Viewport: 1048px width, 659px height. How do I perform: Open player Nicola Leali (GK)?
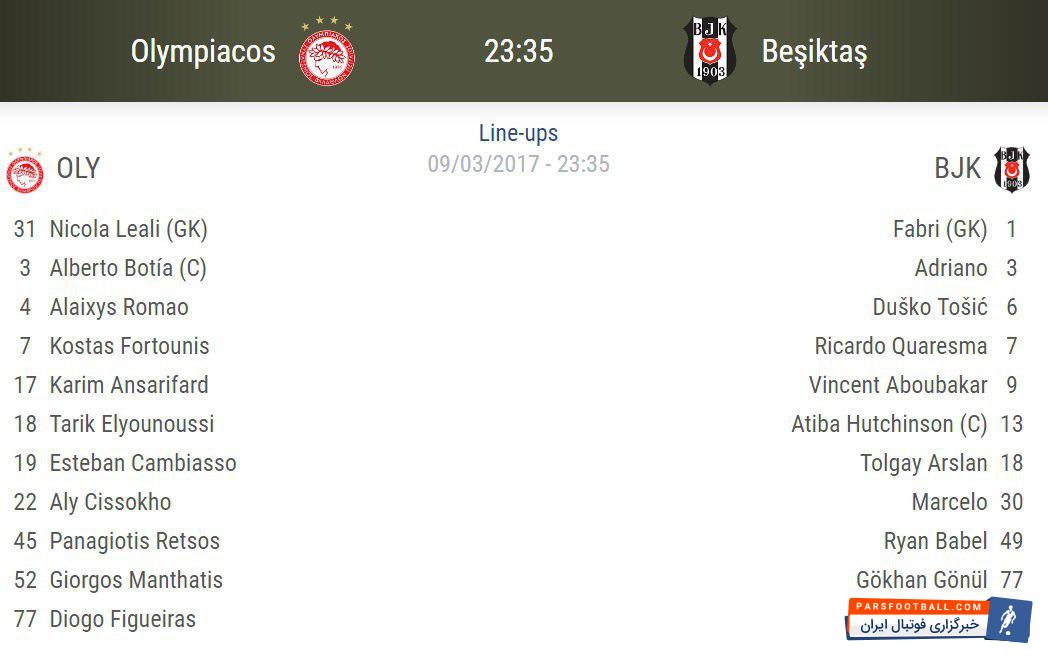pos(128,229)
